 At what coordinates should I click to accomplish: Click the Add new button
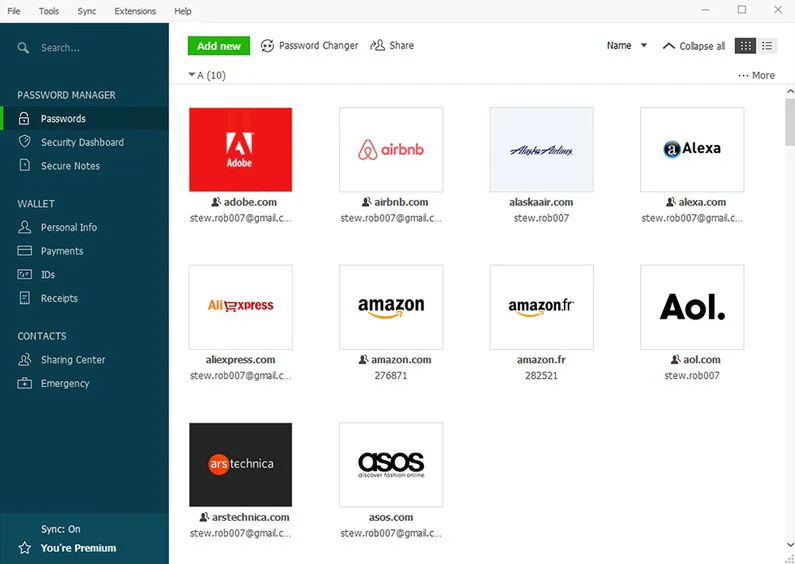point(219,46)
